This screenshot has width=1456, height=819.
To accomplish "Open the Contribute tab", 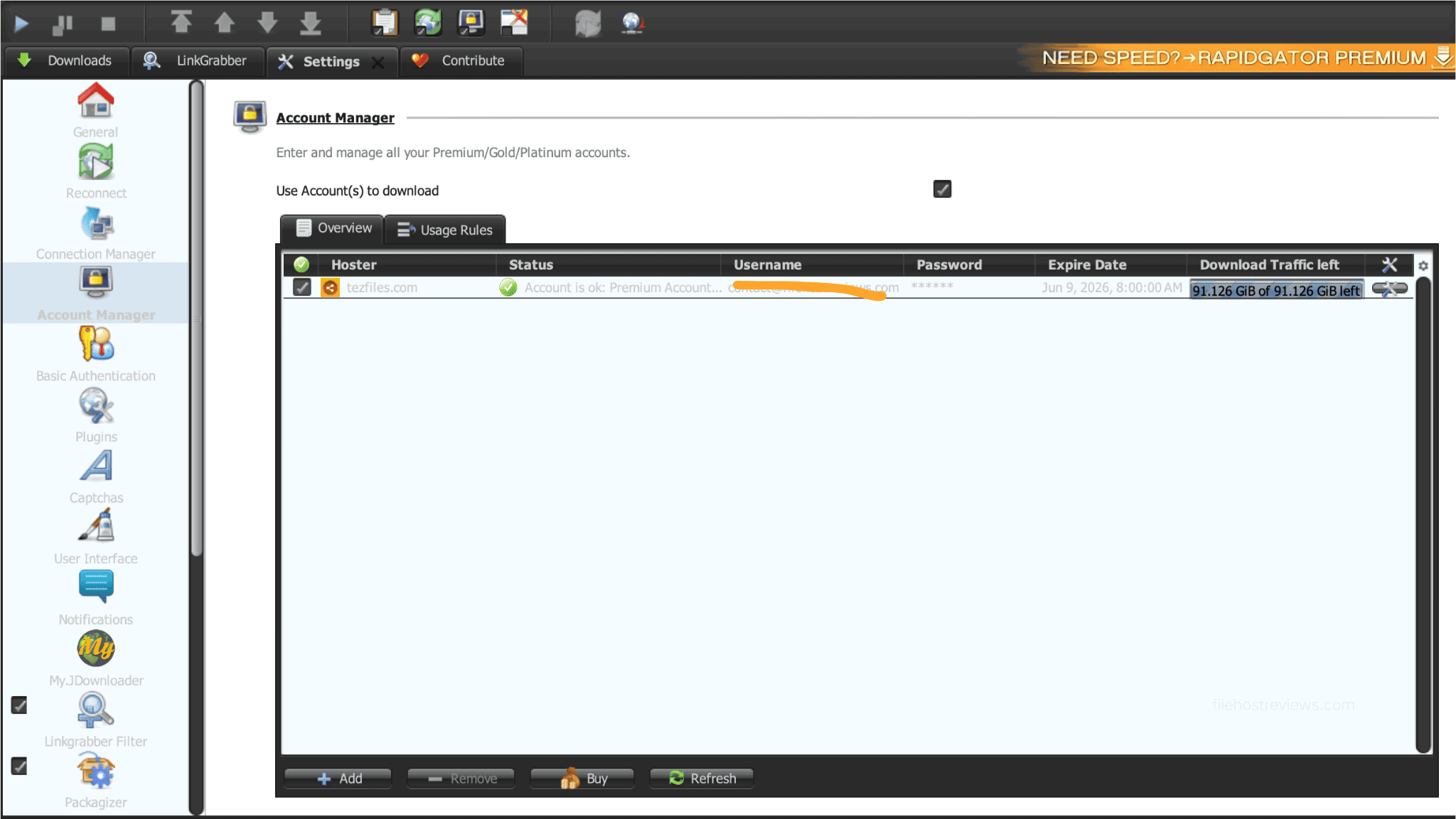I will (x=460, y=61).
